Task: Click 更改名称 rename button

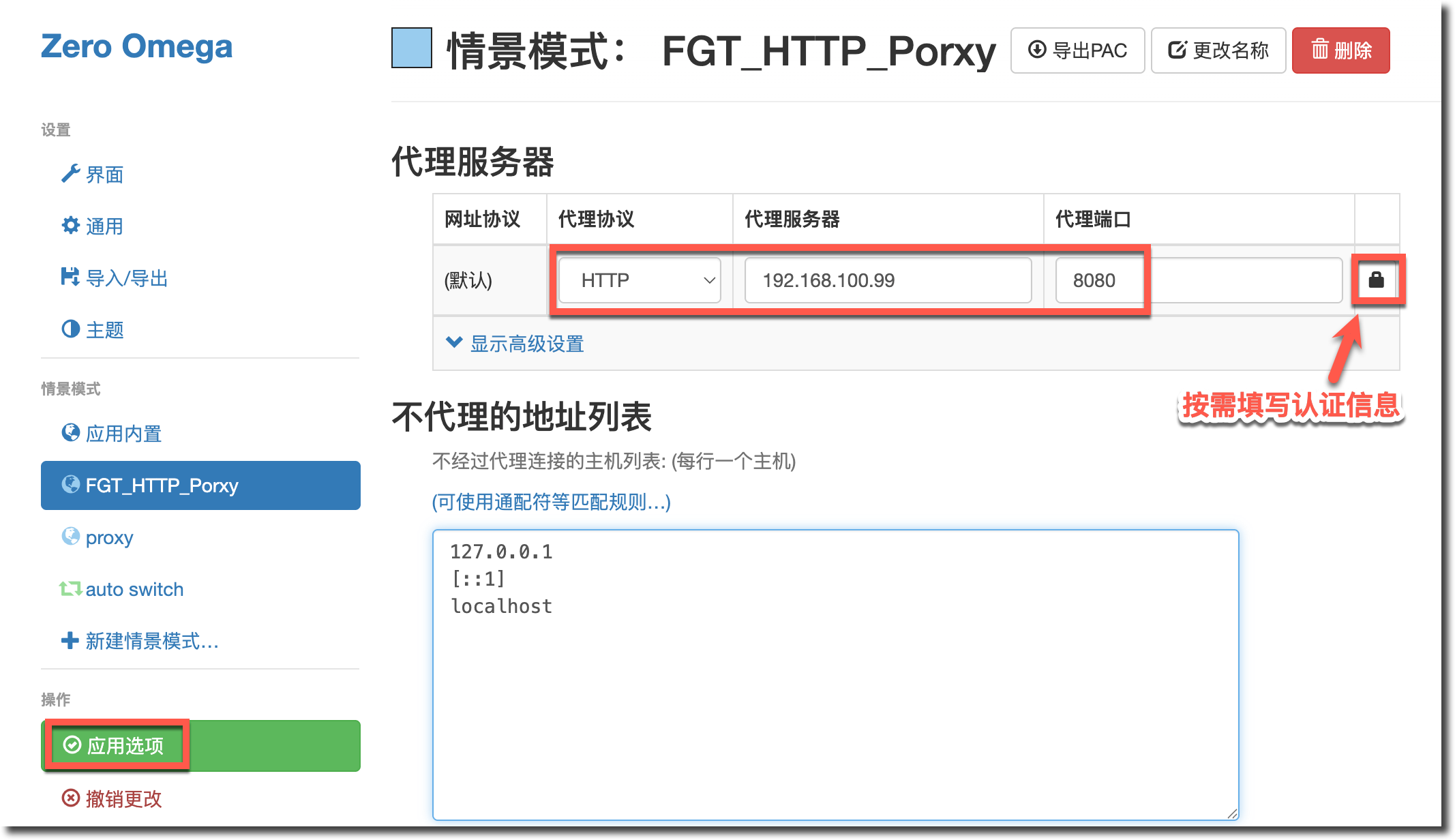Action: (x=1218, y=50)
